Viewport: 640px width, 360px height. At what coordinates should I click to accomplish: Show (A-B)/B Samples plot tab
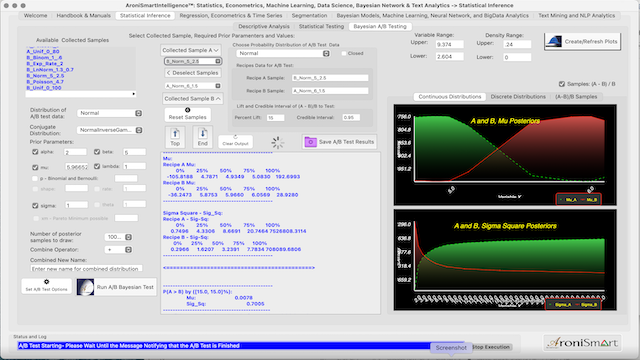pyautogui.click(x=576, y=97)
